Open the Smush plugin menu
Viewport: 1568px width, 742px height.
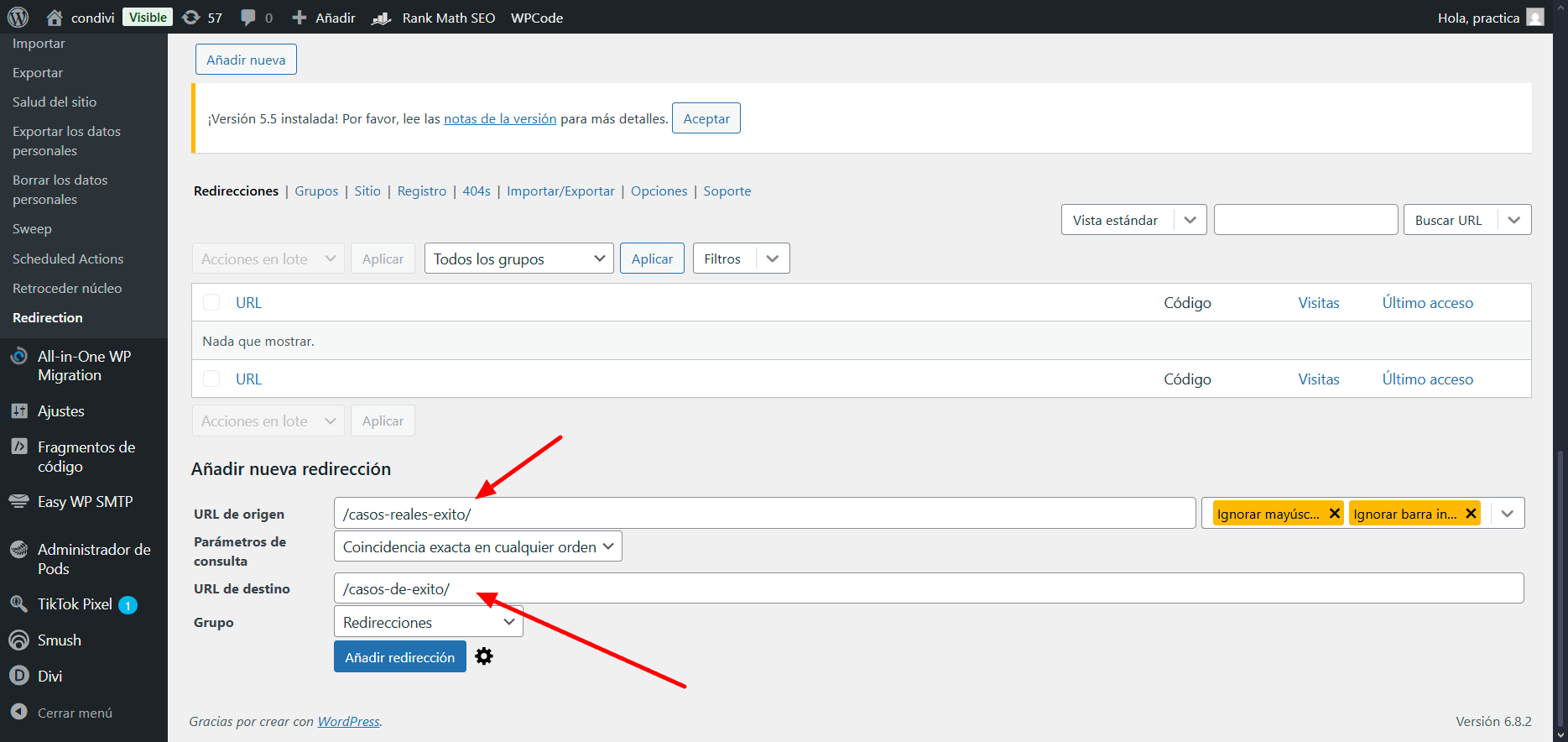pos(59,640)
